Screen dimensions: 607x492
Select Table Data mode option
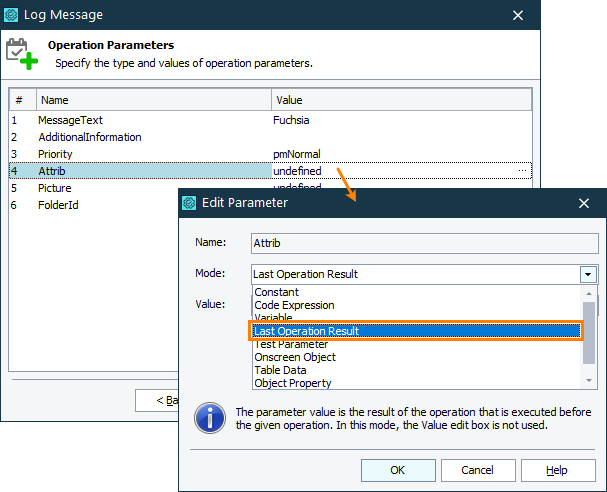point(279,370)
